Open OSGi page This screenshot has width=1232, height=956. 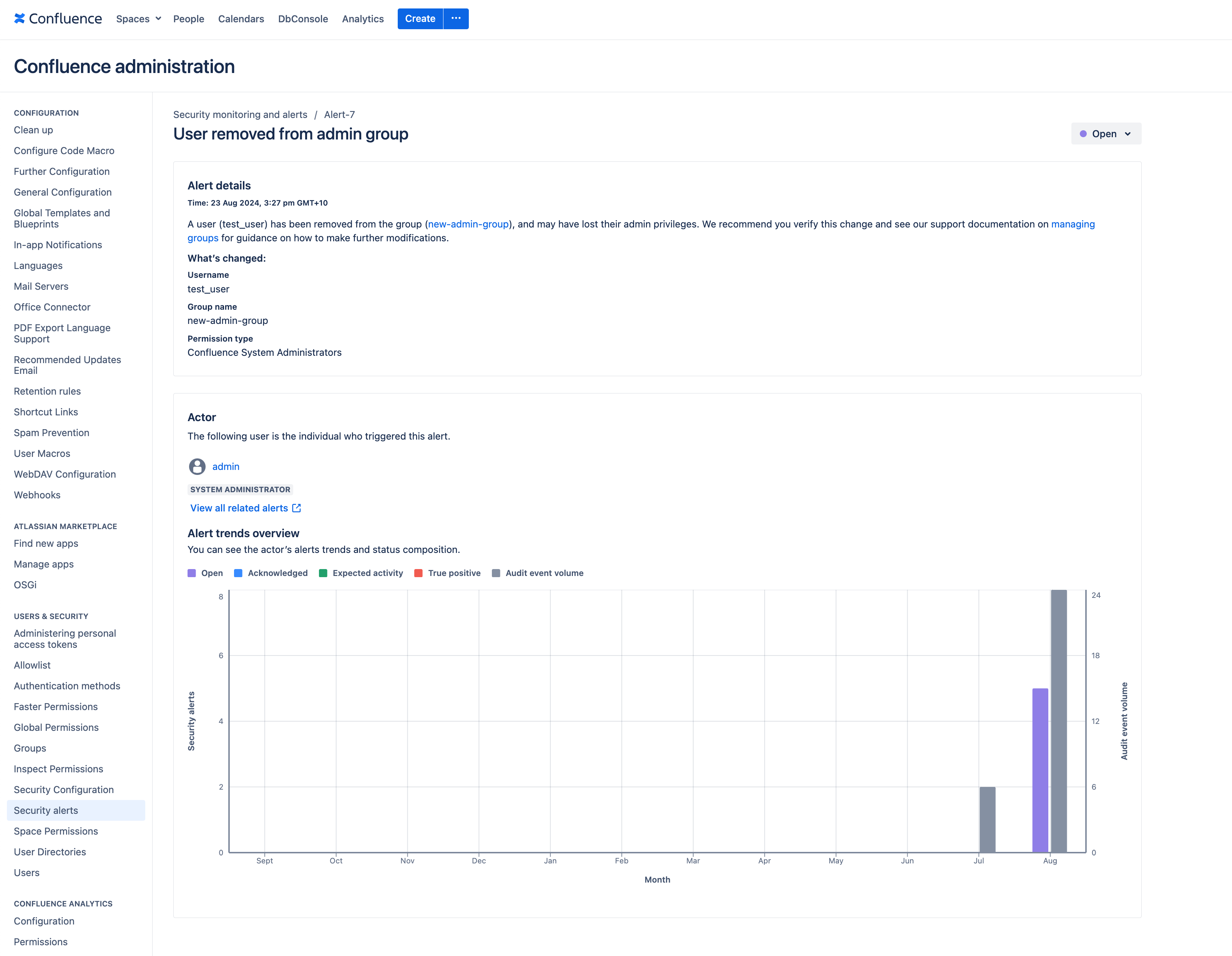click(25, 585)
